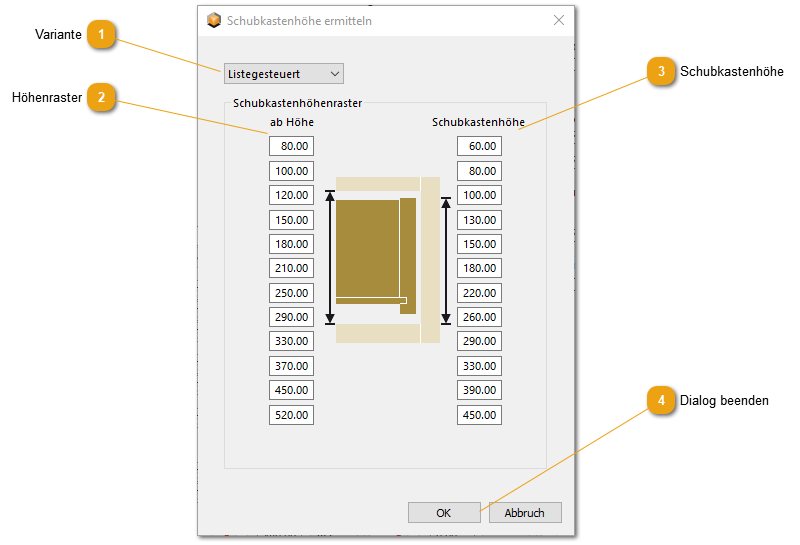Open the Listegesteuert variant dropdown

[x=284, y=73]
